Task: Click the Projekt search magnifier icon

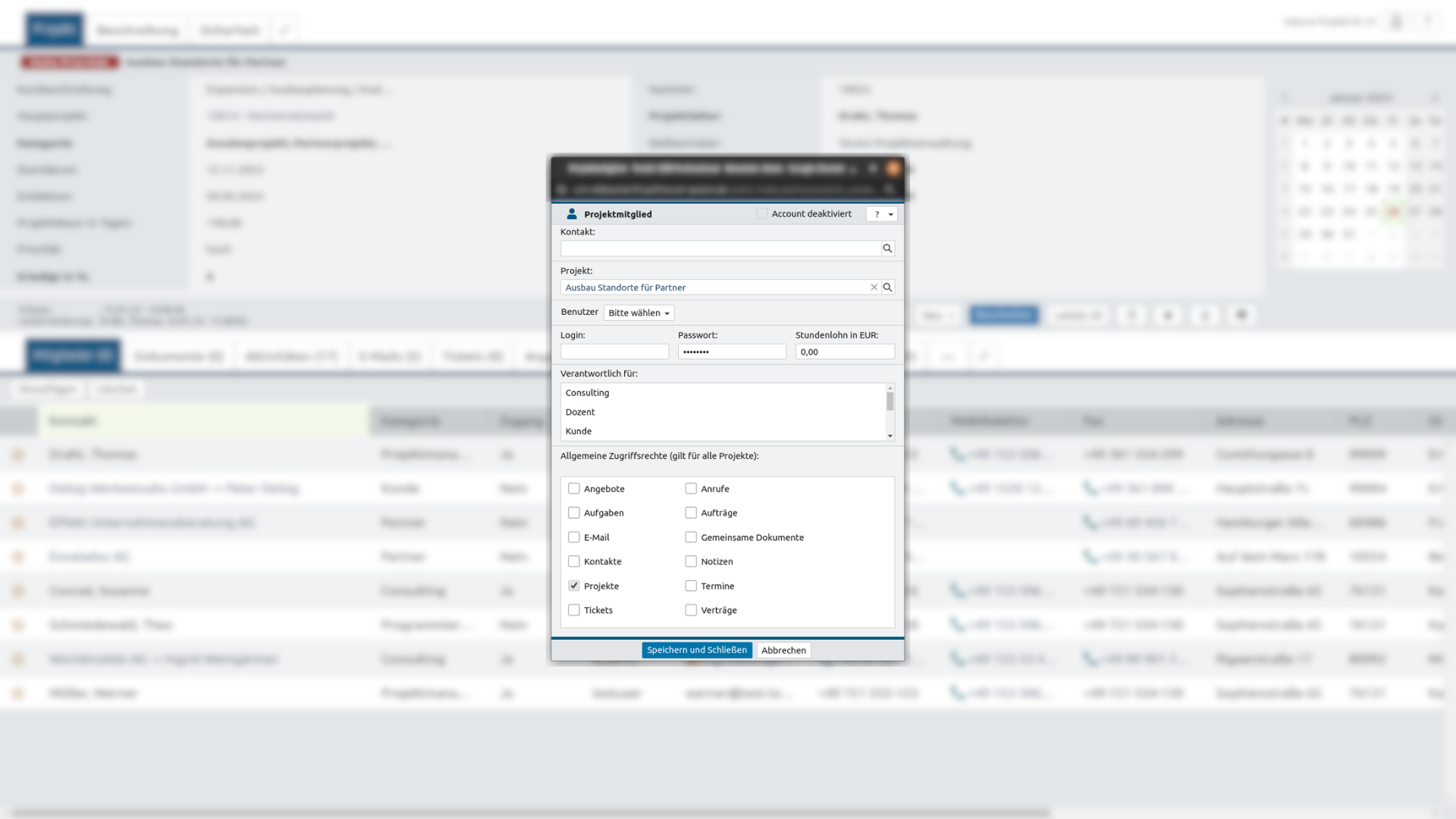Action: [x=887, y=287]
